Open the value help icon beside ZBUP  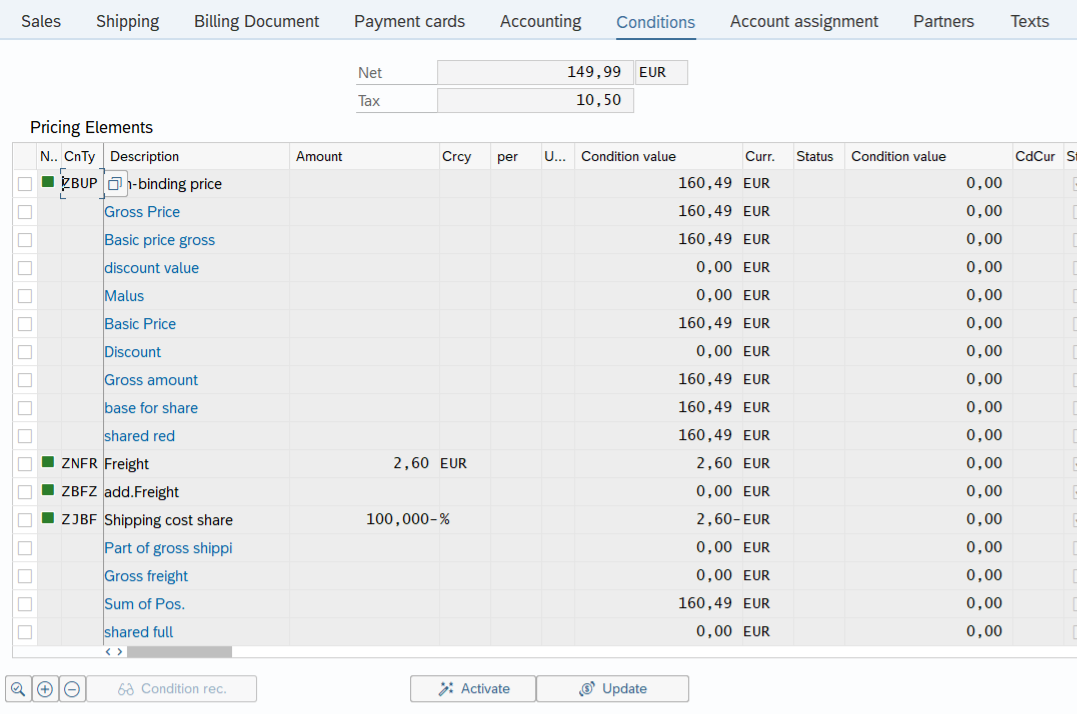(115, 183)
